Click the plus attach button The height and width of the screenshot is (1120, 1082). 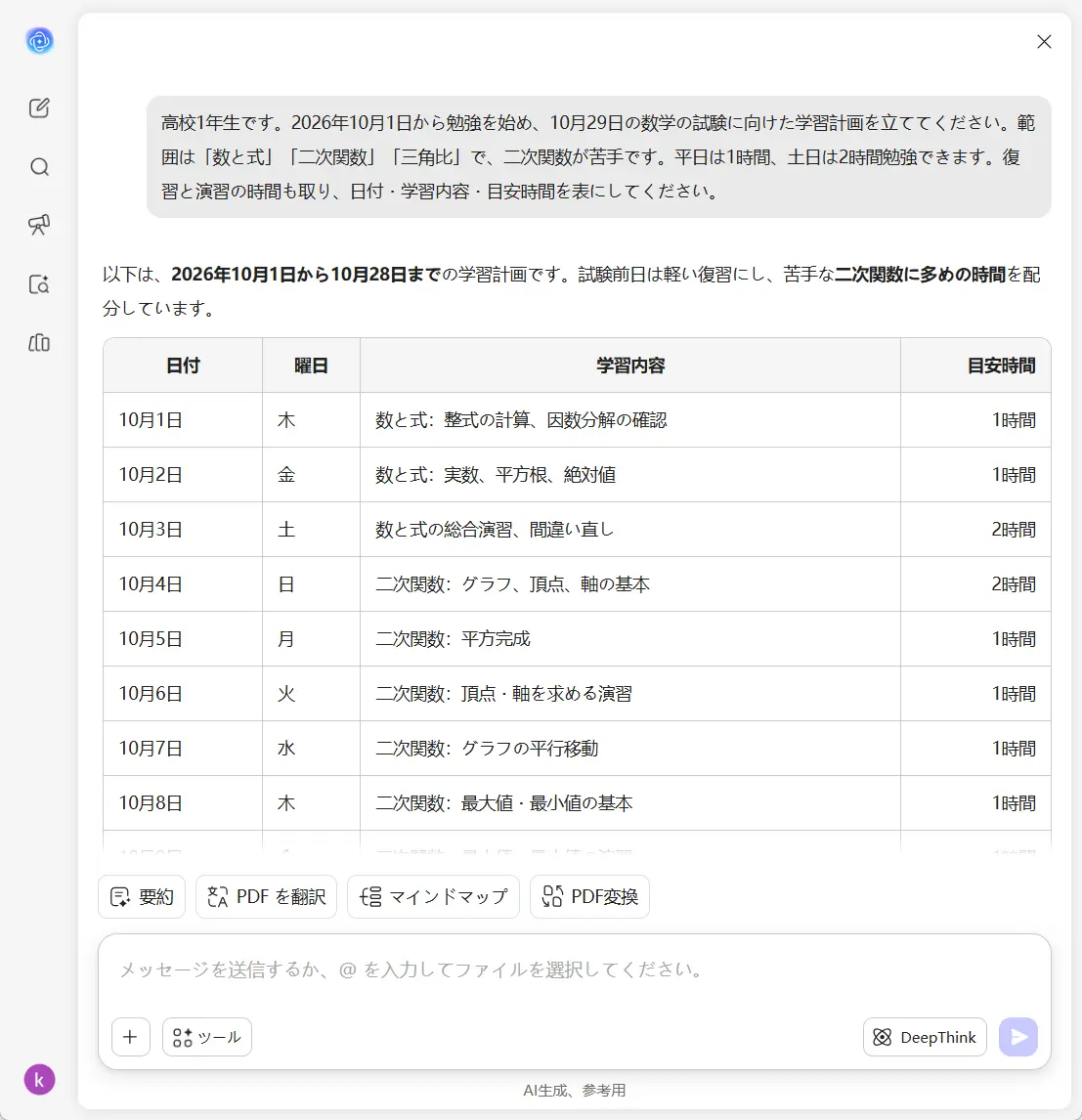(x=131, y=1036)
